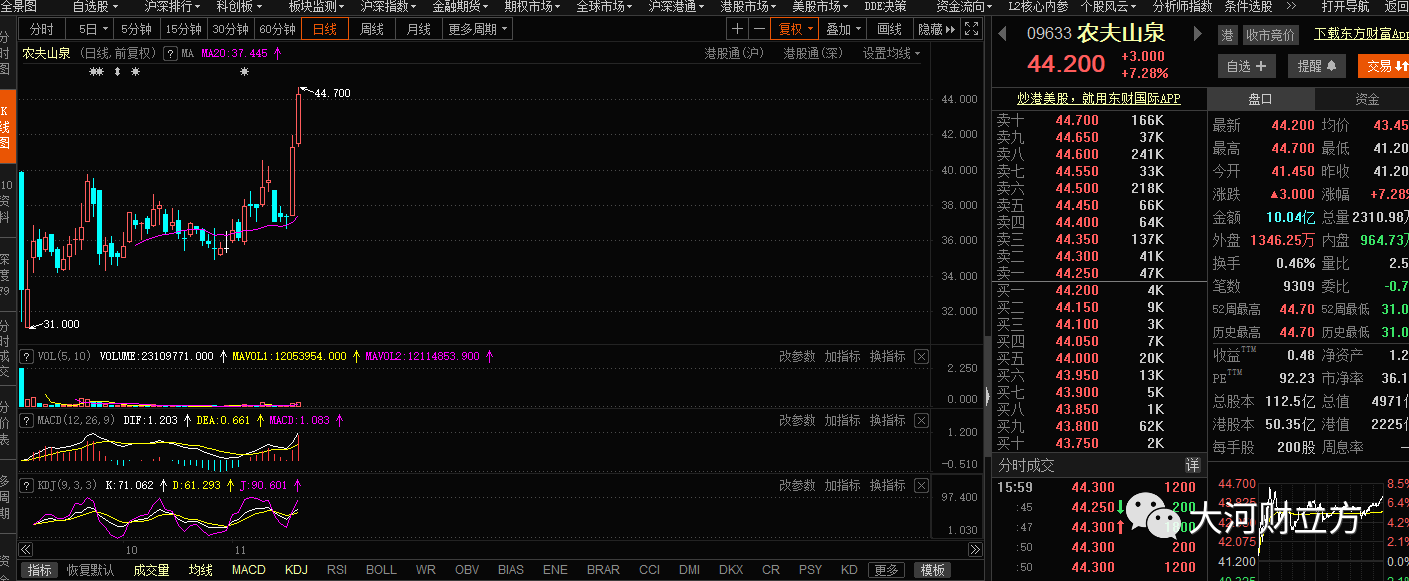Open 美股市场 menu dropdown
The width and height of the screenshot is (1409, 581).
(820, 6)
